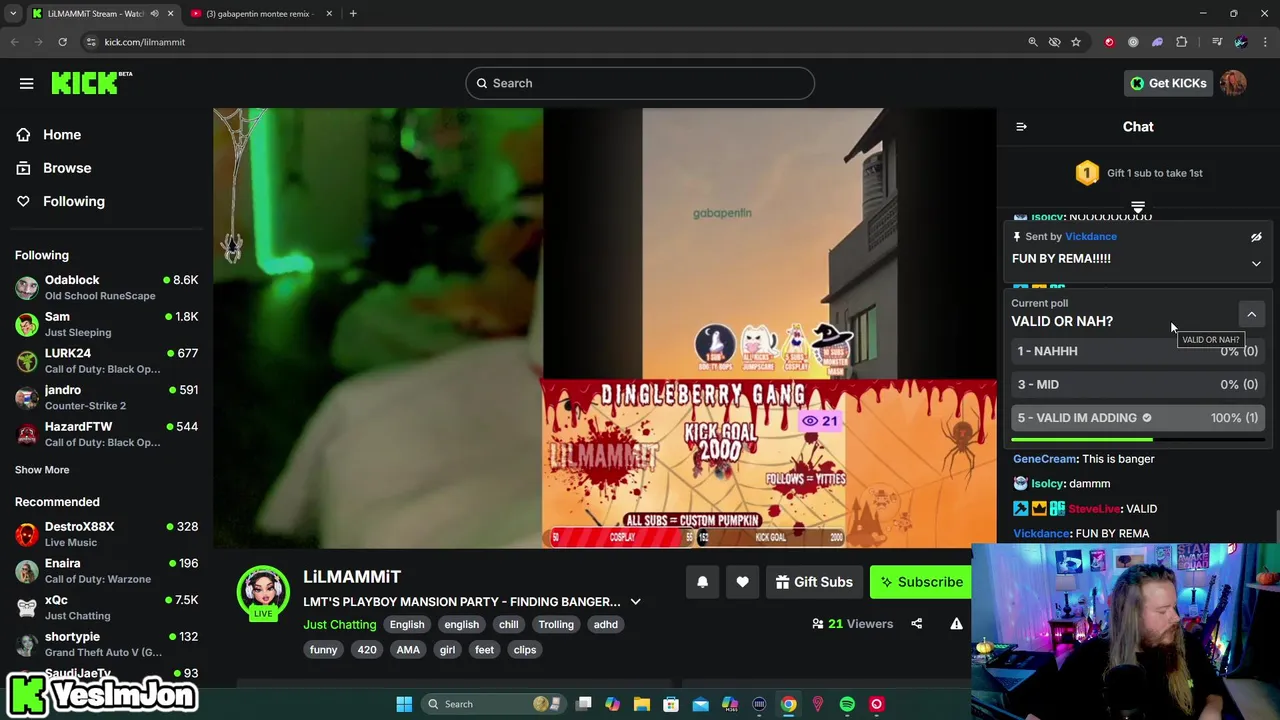Click the Kick search field
1280x720 pixels.
tap(640, 83)
